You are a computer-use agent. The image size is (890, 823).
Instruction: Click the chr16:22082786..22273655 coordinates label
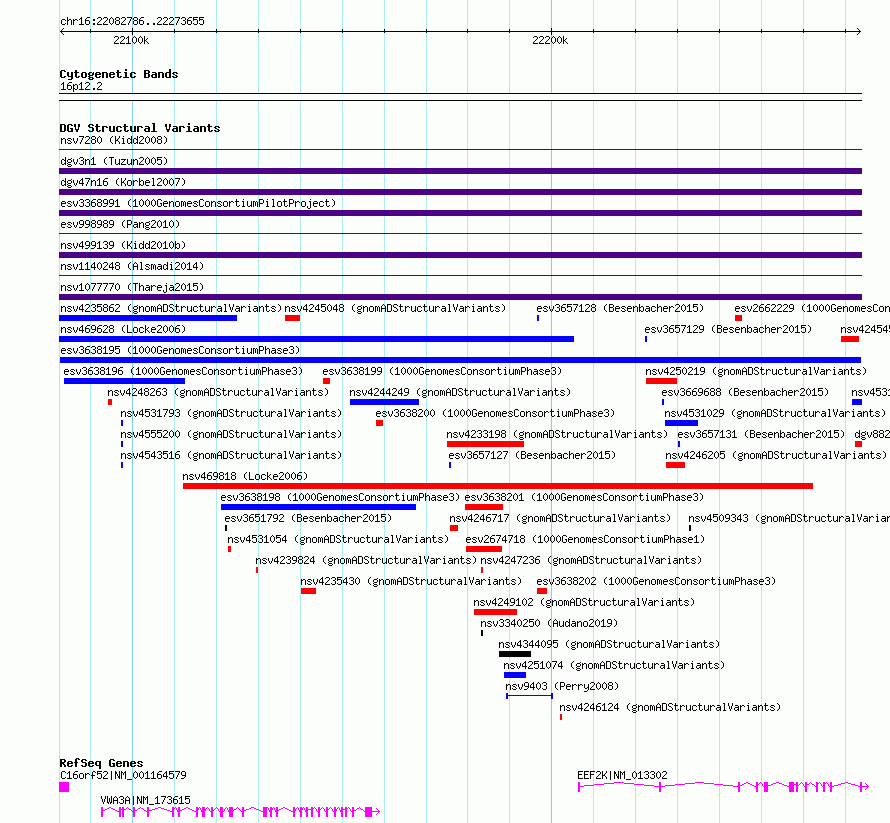[x=132, y=22]
